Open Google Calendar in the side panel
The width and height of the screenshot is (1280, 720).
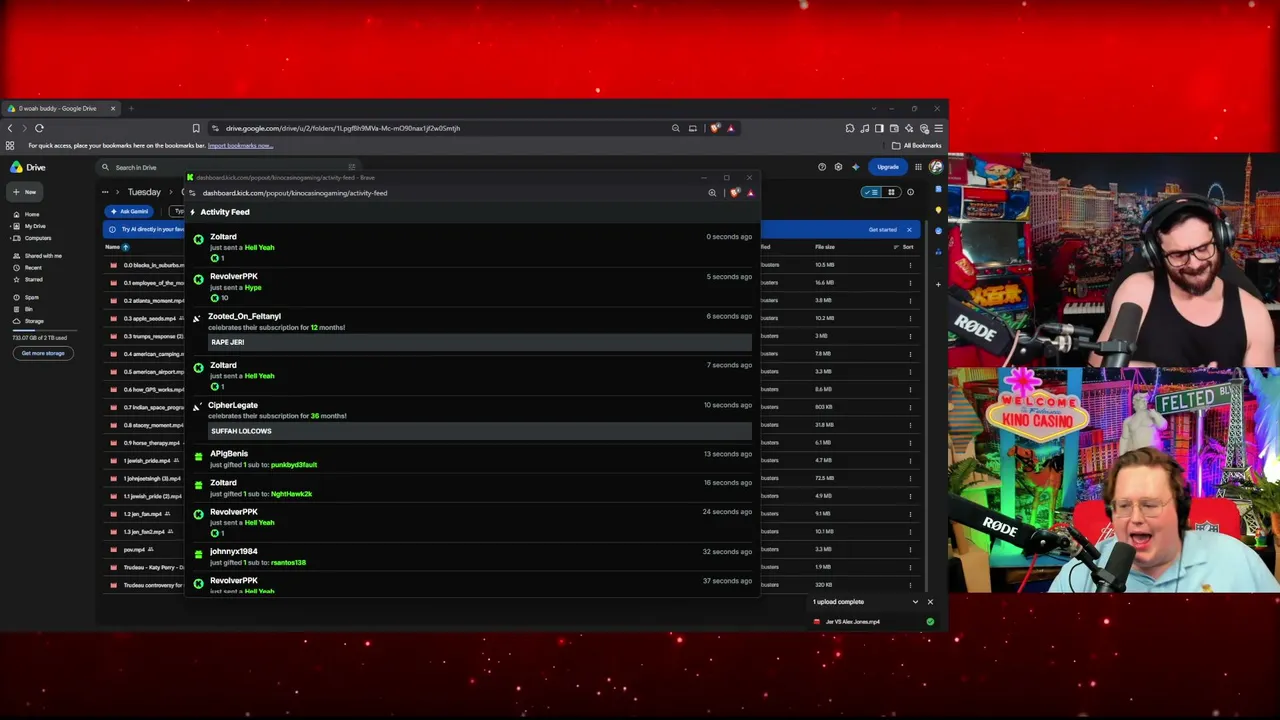click(938, 189)
